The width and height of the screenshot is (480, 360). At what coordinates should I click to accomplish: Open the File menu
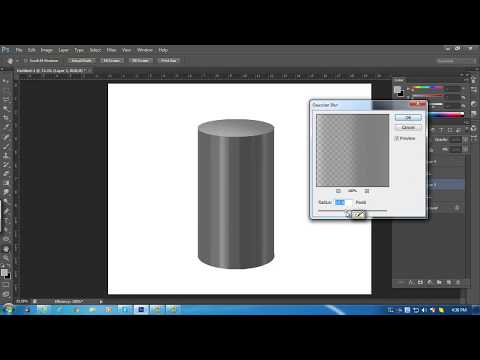(19, 50)
